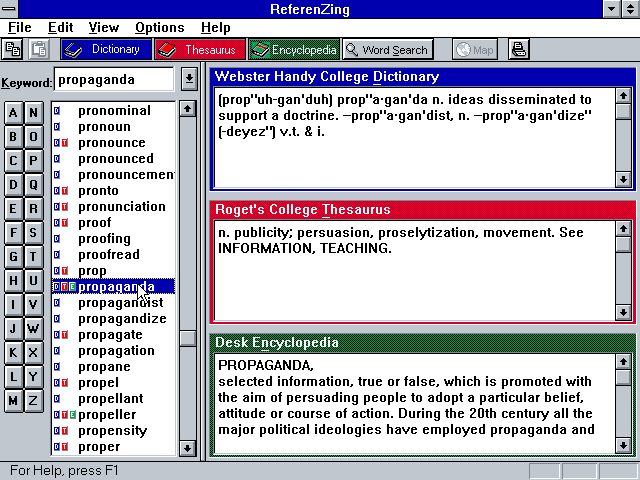The height and width of the screenshot is (480, 640).
Task: Click the Keyword input field
Action: [114, 80]
